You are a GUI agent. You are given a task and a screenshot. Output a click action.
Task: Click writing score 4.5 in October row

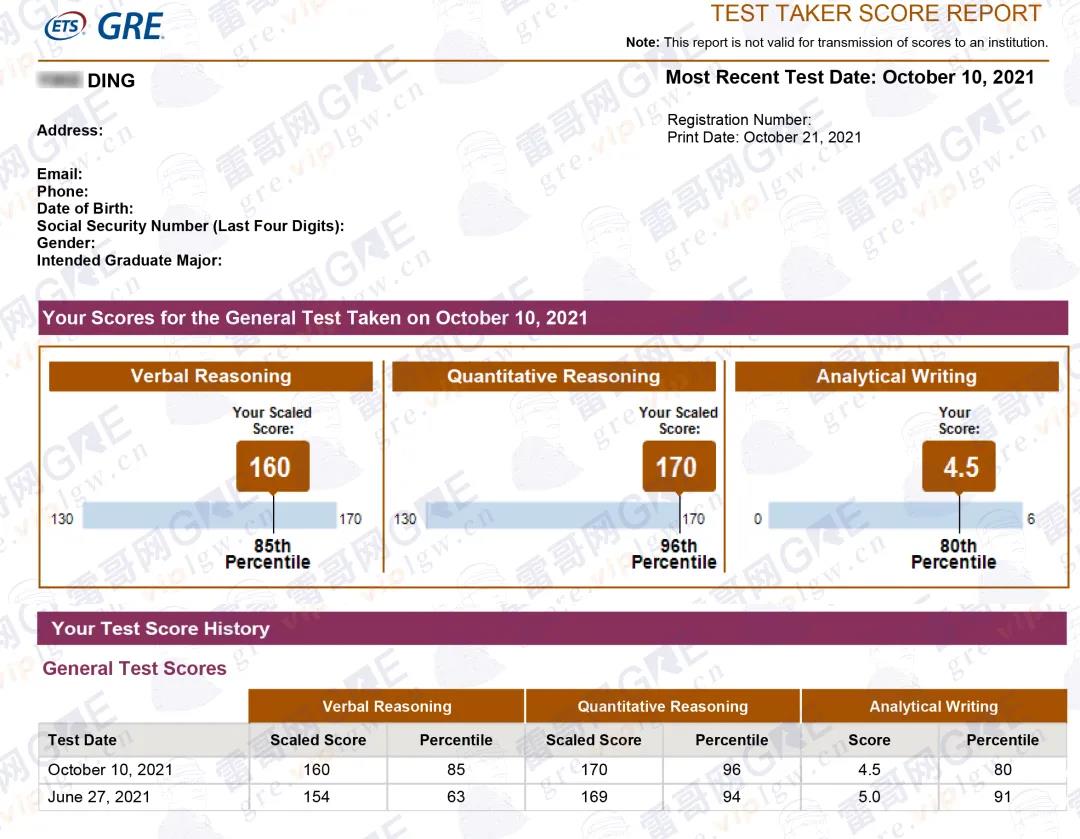coord(869,769)
